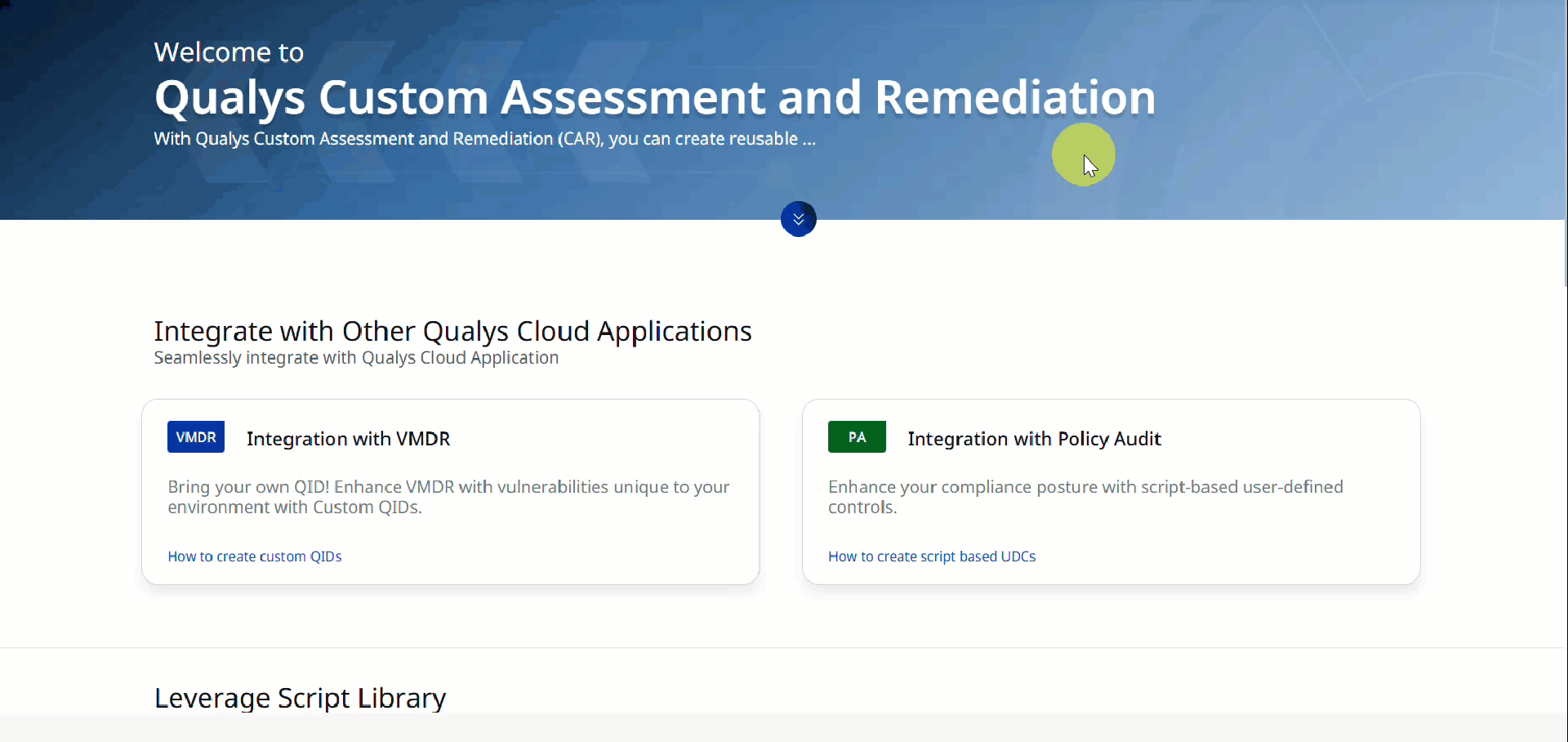Viewport: 1568px width, 742px height.
Task: Click 'Integrate with Other Qualys Cloud Applications' heading
Action: point(452,331)
